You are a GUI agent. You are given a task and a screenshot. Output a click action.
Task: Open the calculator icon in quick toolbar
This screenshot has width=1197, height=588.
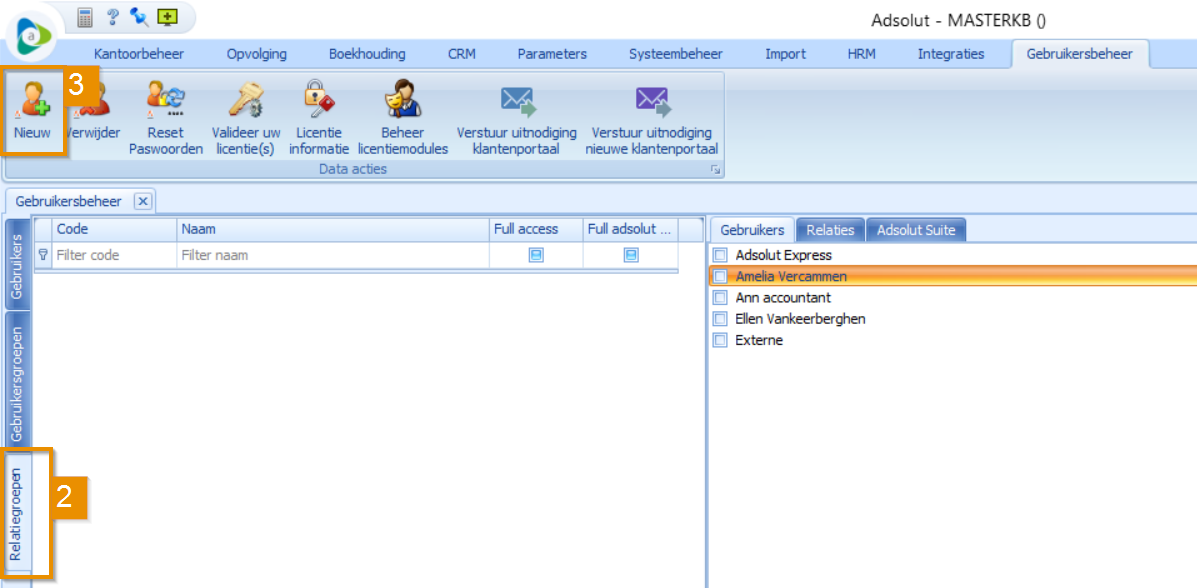tap(85, 17)
